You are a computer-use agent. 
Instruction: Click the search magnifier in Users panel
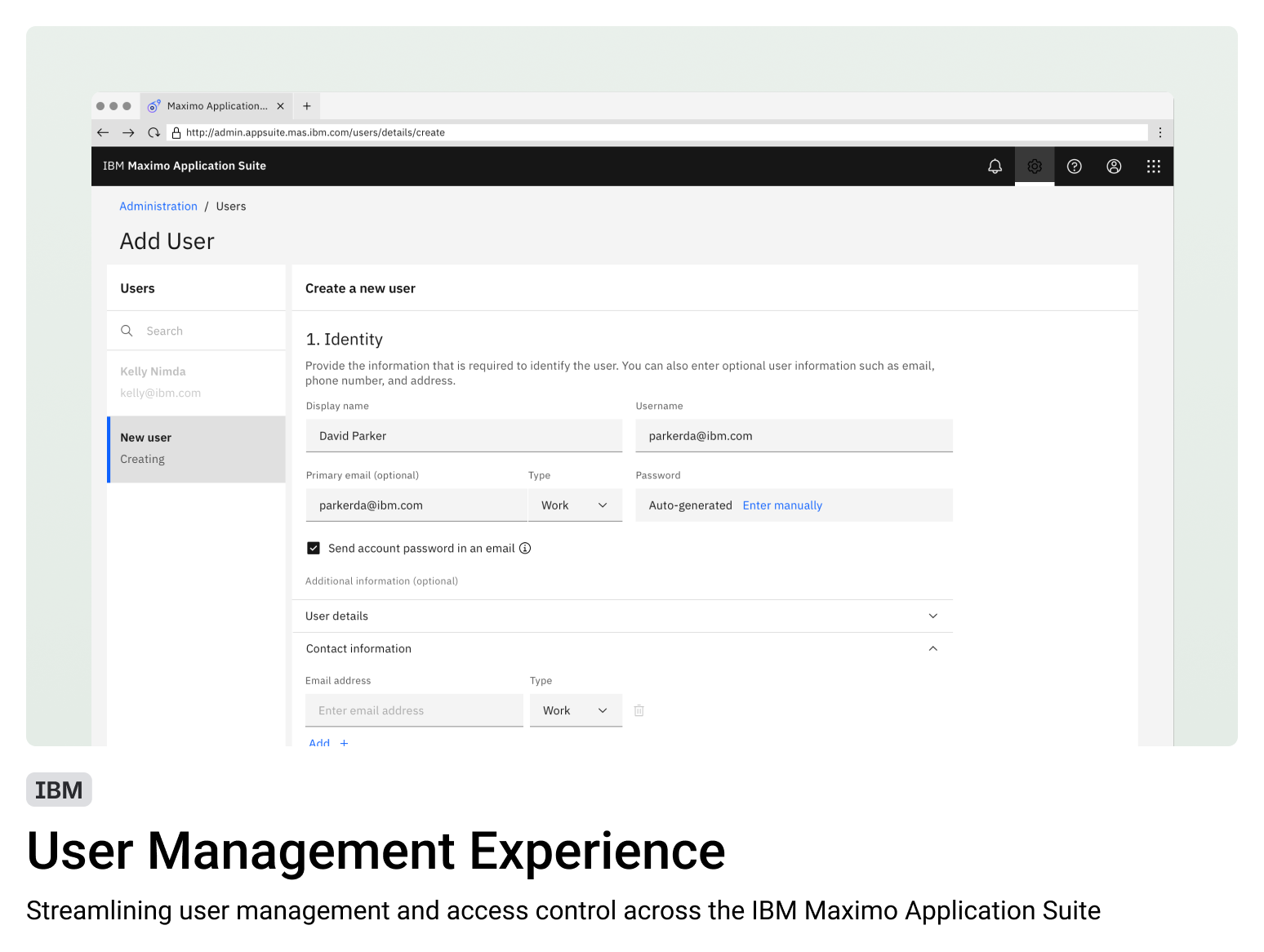tap(127, 331)
